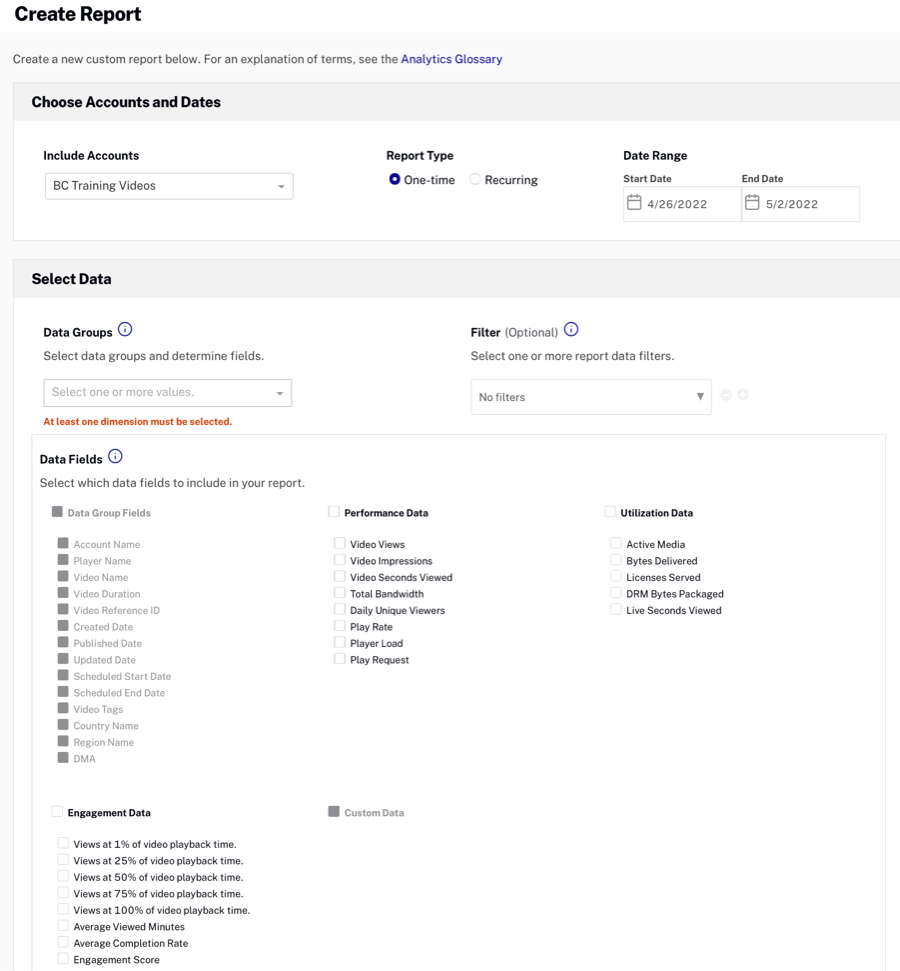Image resolution: width=900 pixels, height=971 pixels.
Task: Check the Average Completion Rate box
Action: [63, 942]
